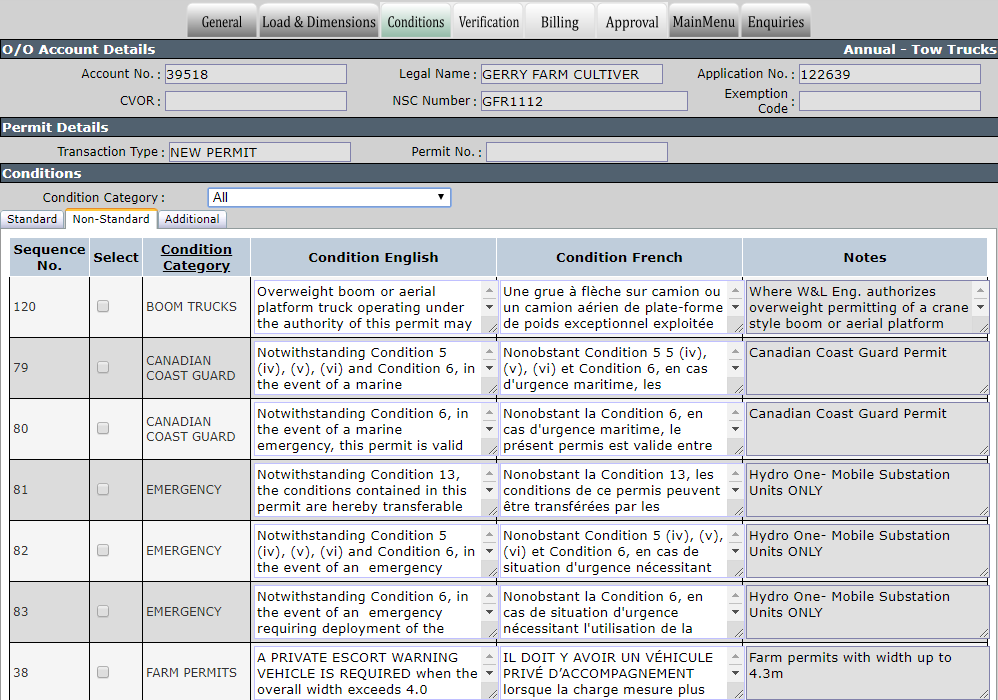Open the Additional conditions tab
Screen dimensions: 998x700
[192, 219]
